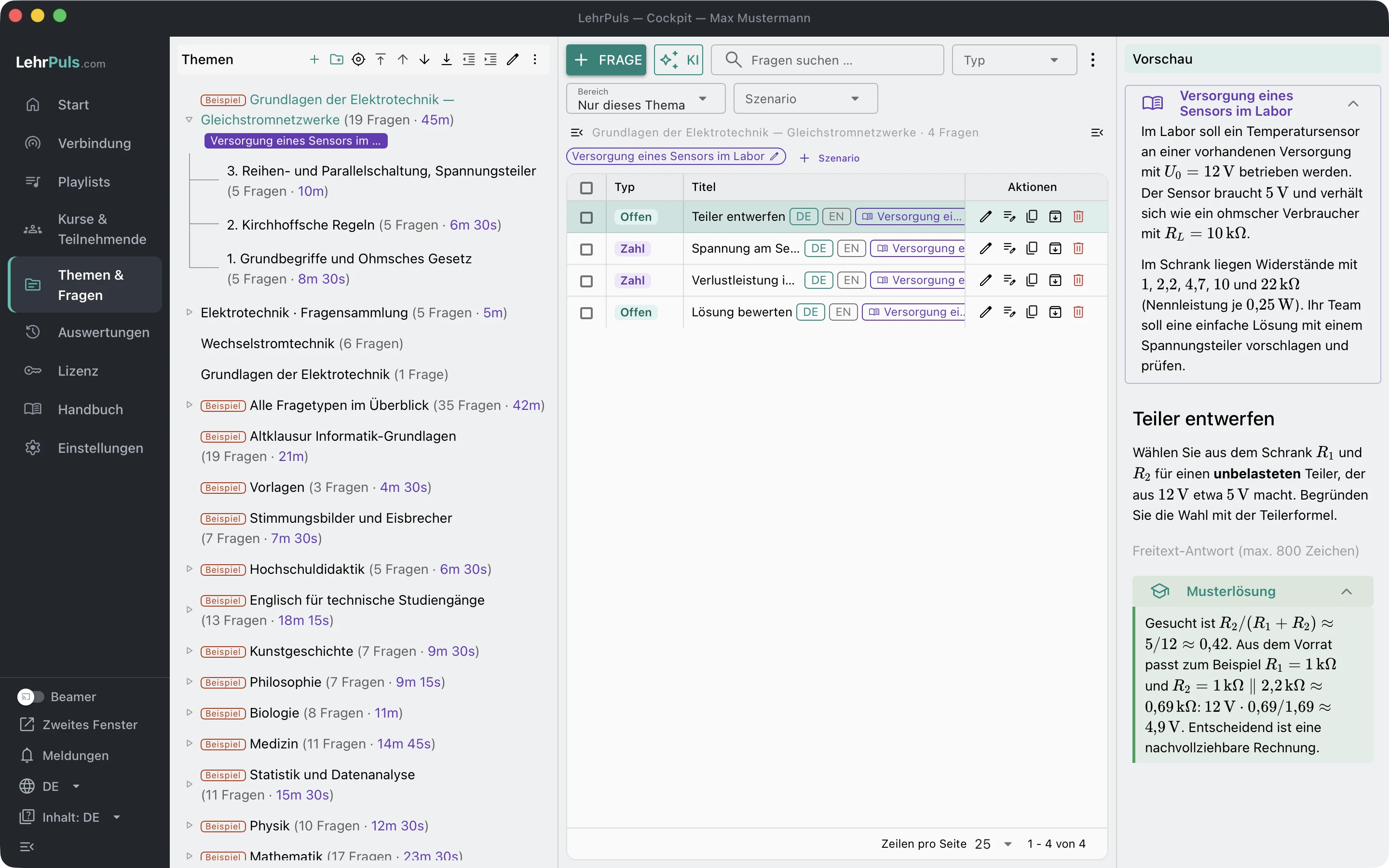Move topic up arrow icon
This screenshot has height=868, width=1389.
(402, 60)
